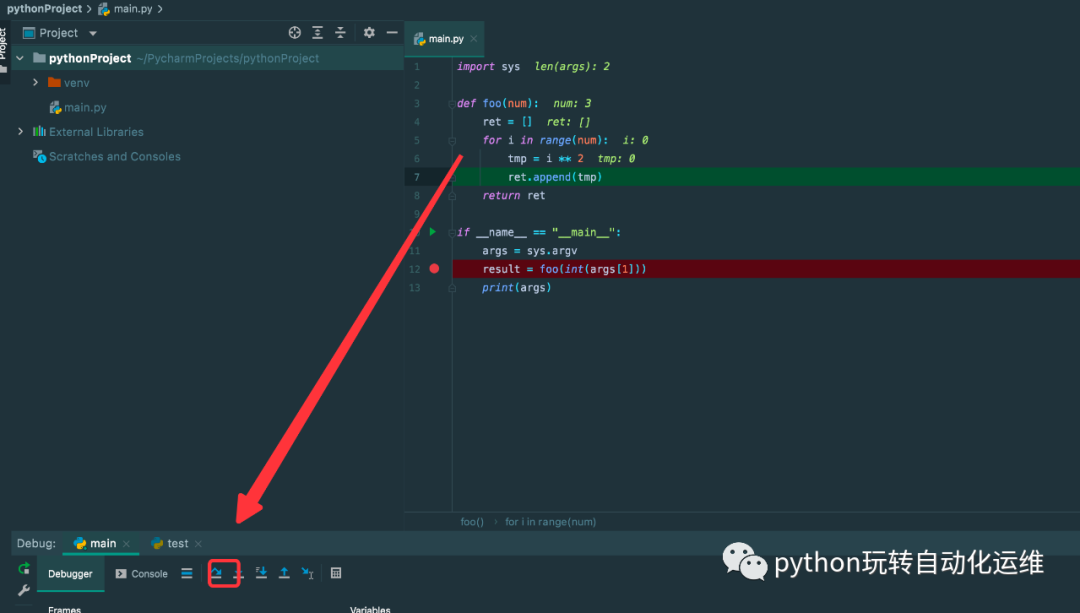The height and width of the screenshot is (613, 1080).
Task: Click the 'print(args)' code line
Action: point(517,287)
